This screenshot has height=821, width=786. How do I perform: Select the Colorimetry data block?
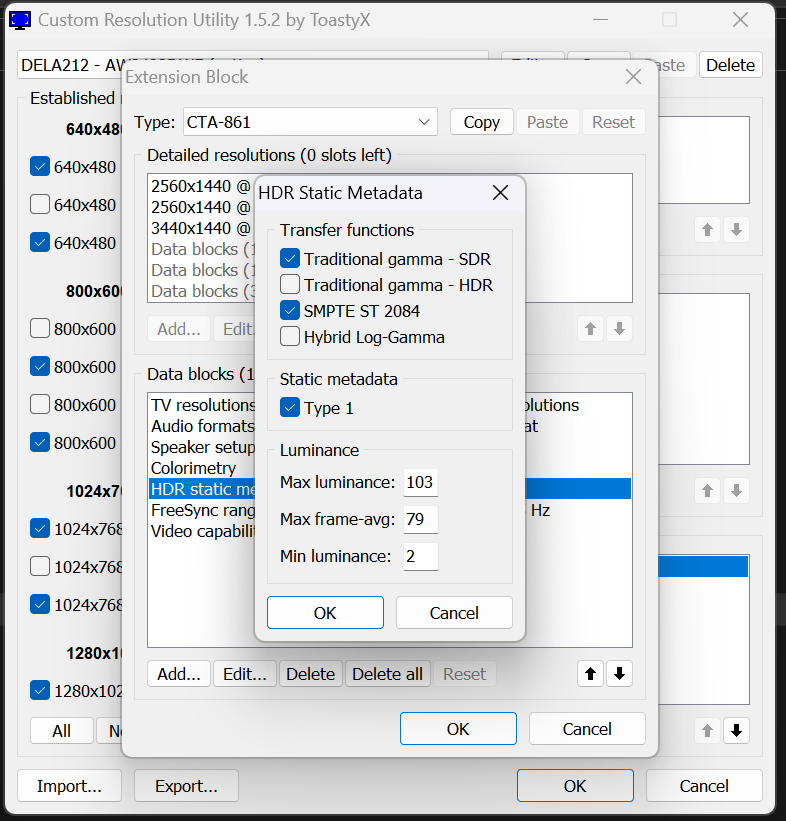click(193, 468)
